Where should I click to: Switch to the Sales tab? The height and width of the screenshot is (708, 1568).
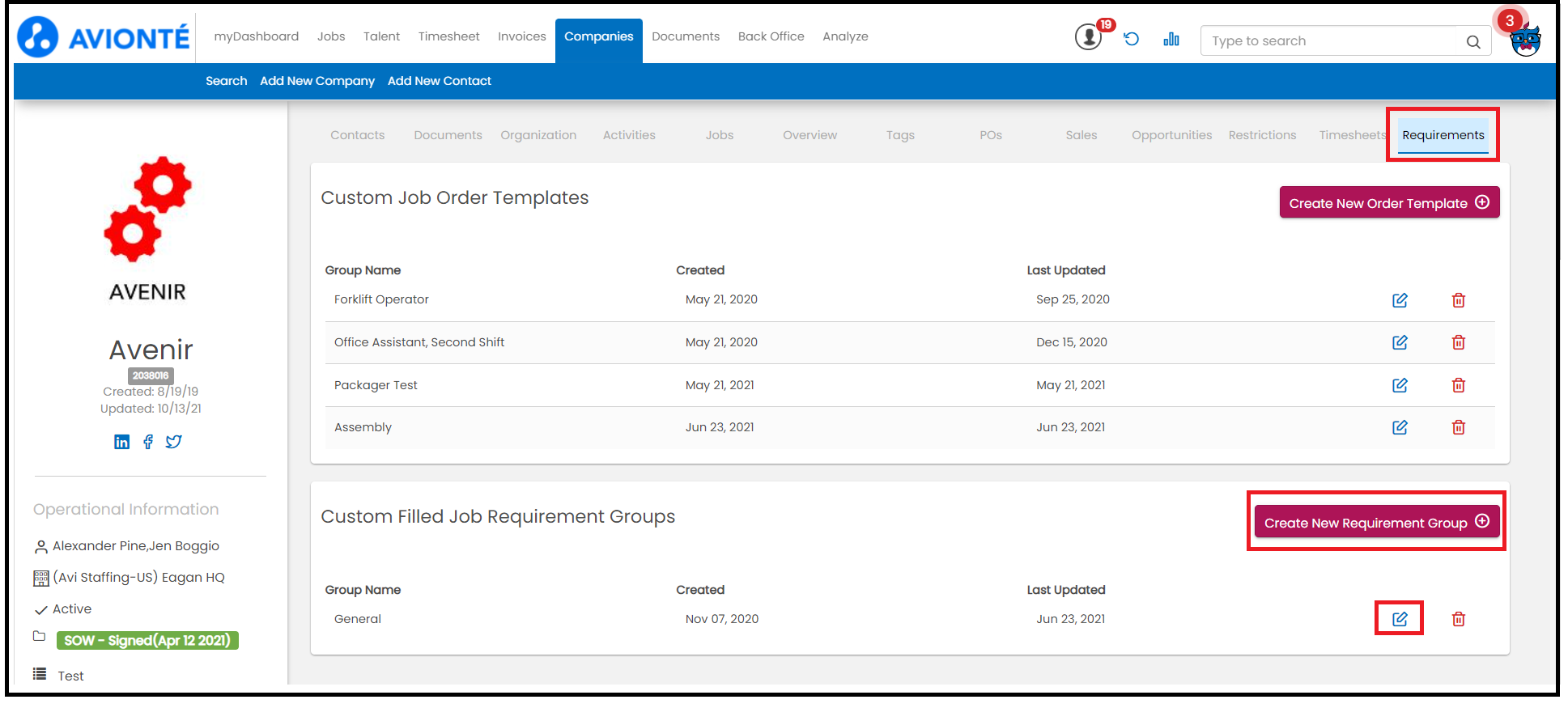(x=1081, y=135)
